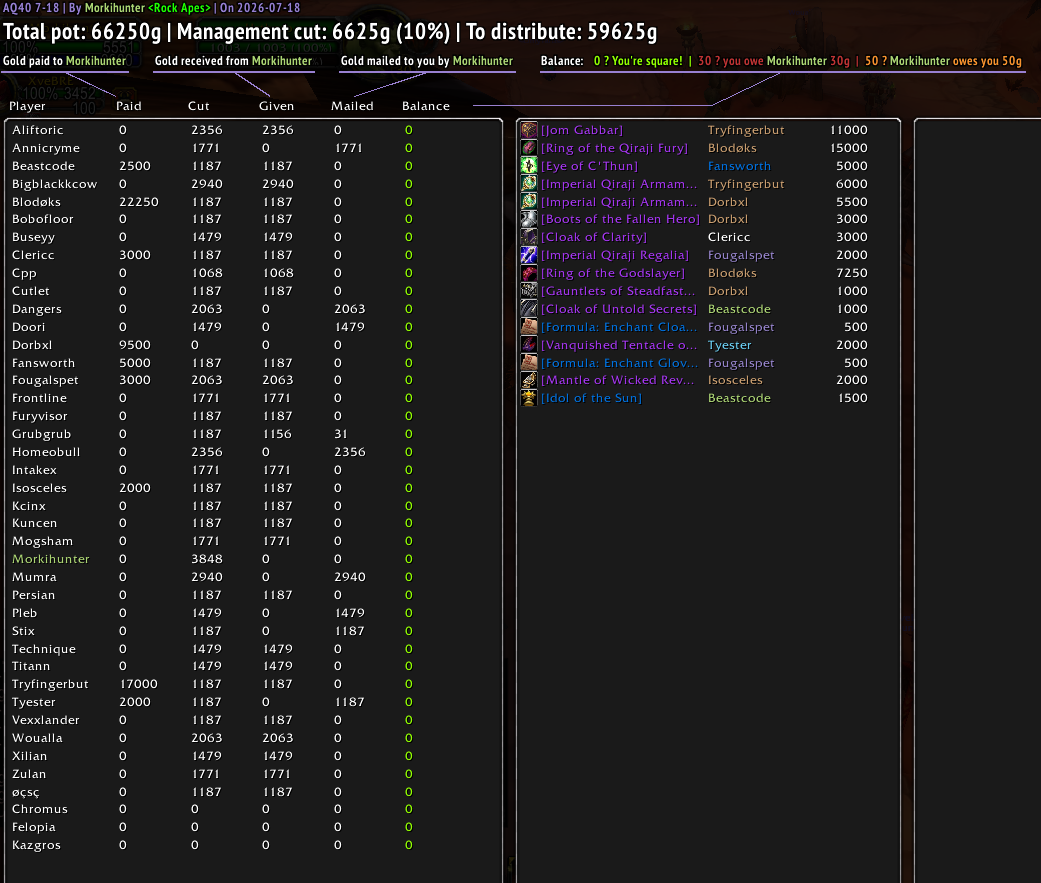Click the Mailed column header
Viewport: 1041px width, 883px height.
353,106
